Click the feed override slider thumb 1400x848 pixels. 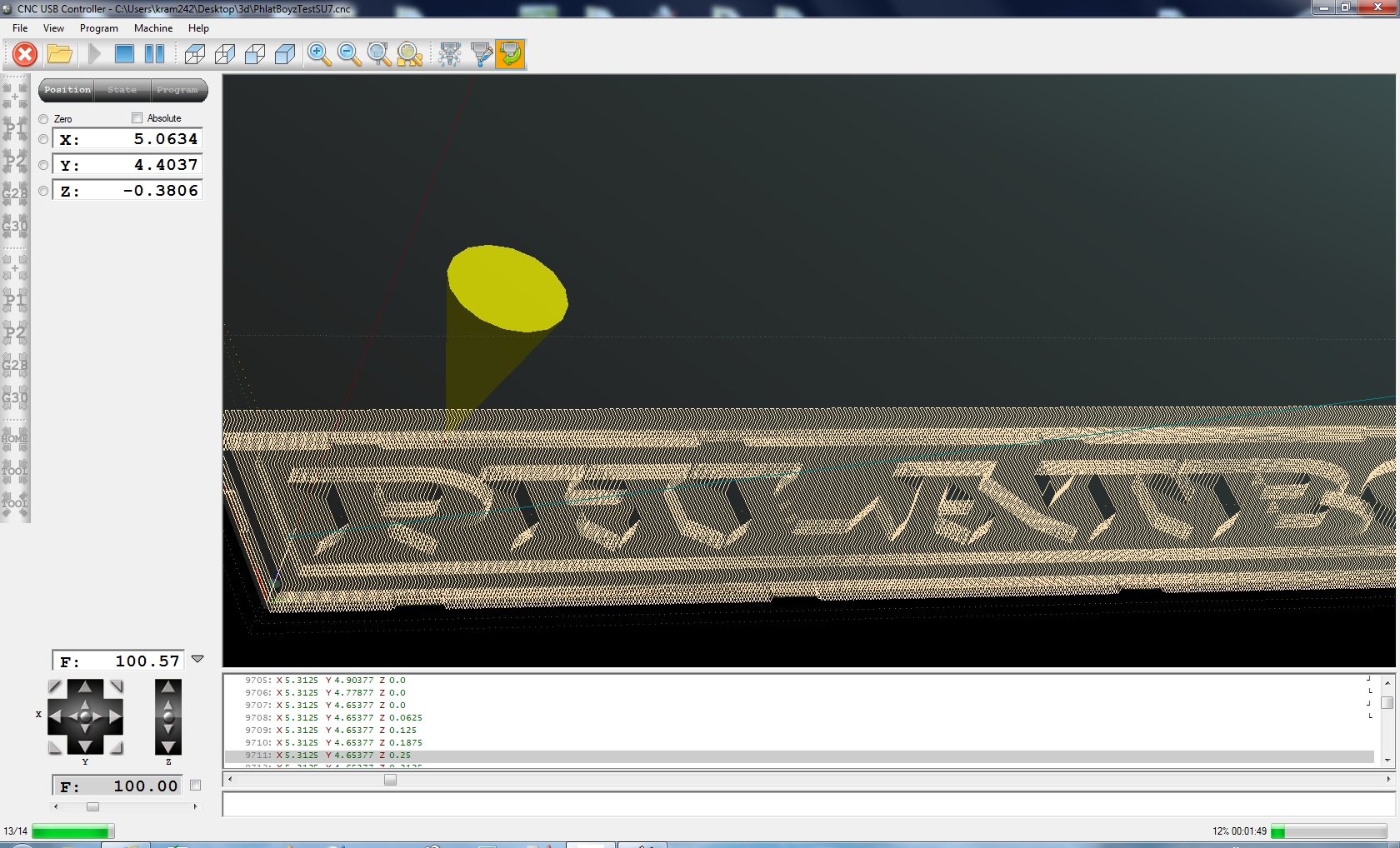pos(92,806)
